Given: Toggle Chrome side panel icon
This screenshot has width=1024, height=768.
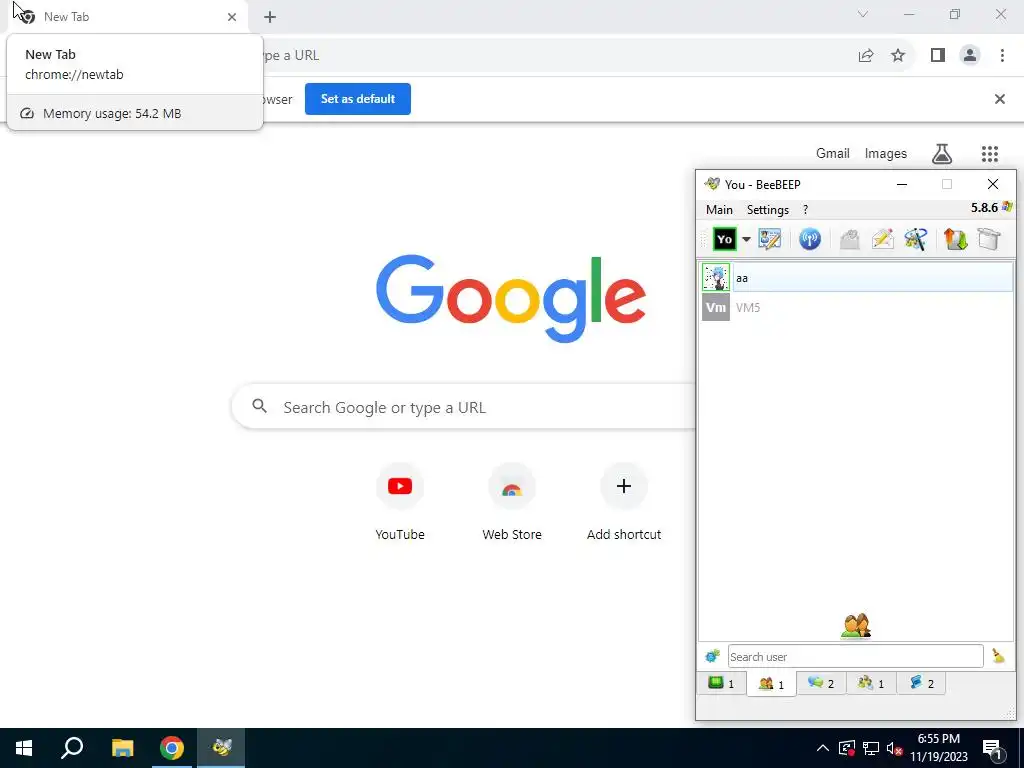Looking at the screenshot, I should [938, 56].
